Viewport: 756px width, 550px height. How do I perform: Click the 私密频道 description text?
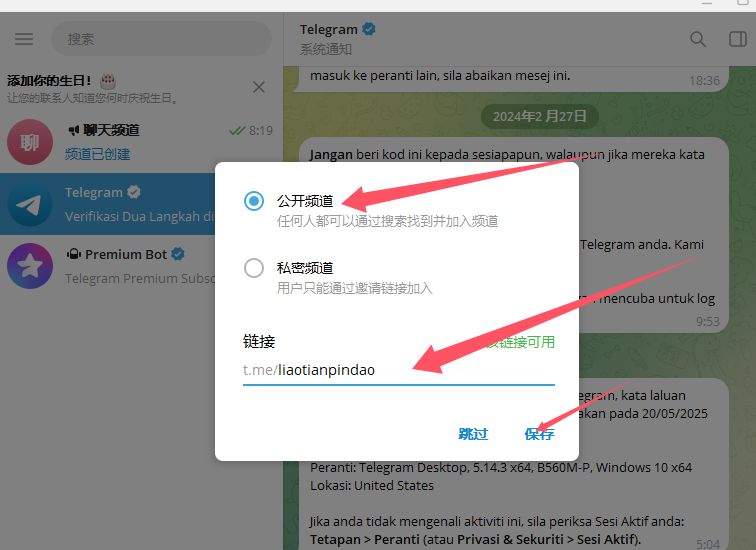pyautogui.click(x=354, y=288)
